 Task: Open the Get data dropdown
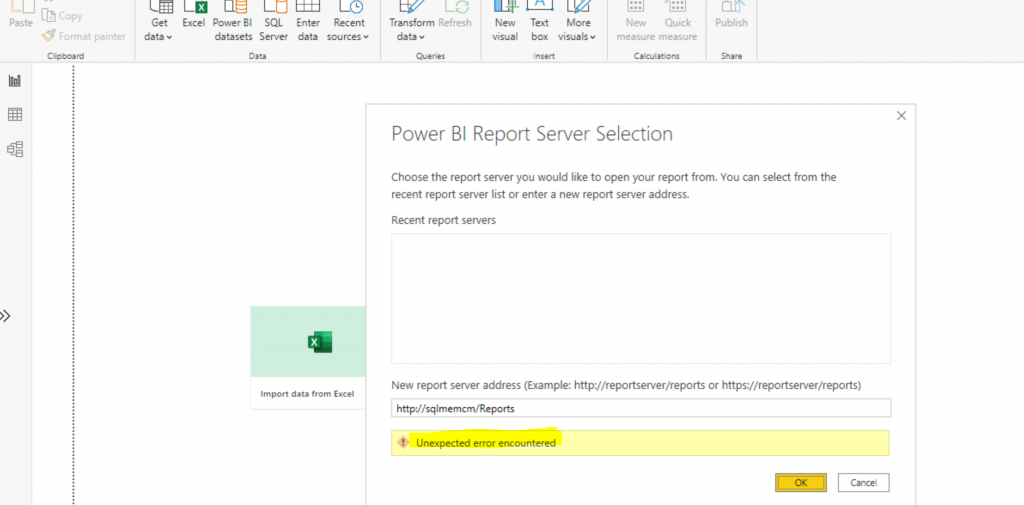[x=159, y=23]
